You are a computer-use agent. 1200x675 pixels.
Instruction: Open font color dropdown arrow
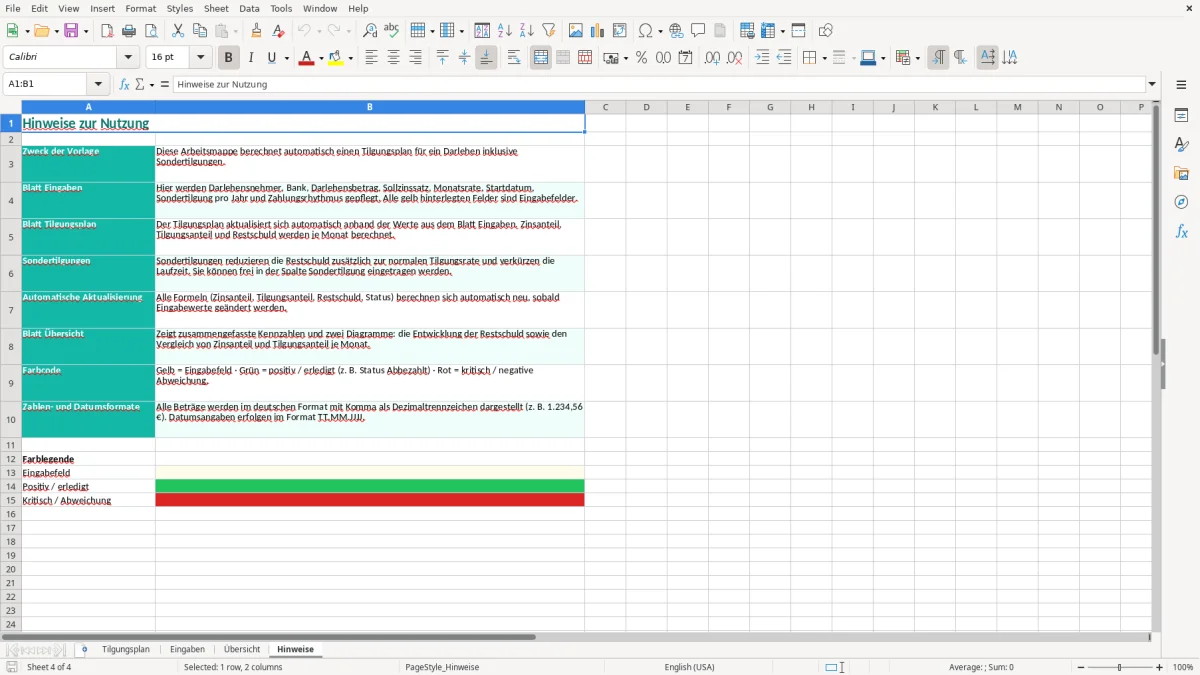pos(320,58)
